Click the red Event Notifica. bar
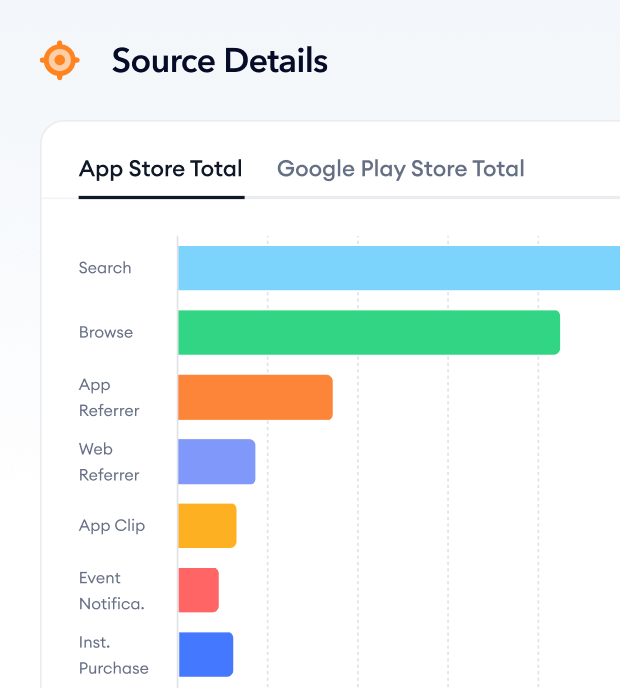The width and height of the screenshot is (620, 688). [x=198, y=590]
